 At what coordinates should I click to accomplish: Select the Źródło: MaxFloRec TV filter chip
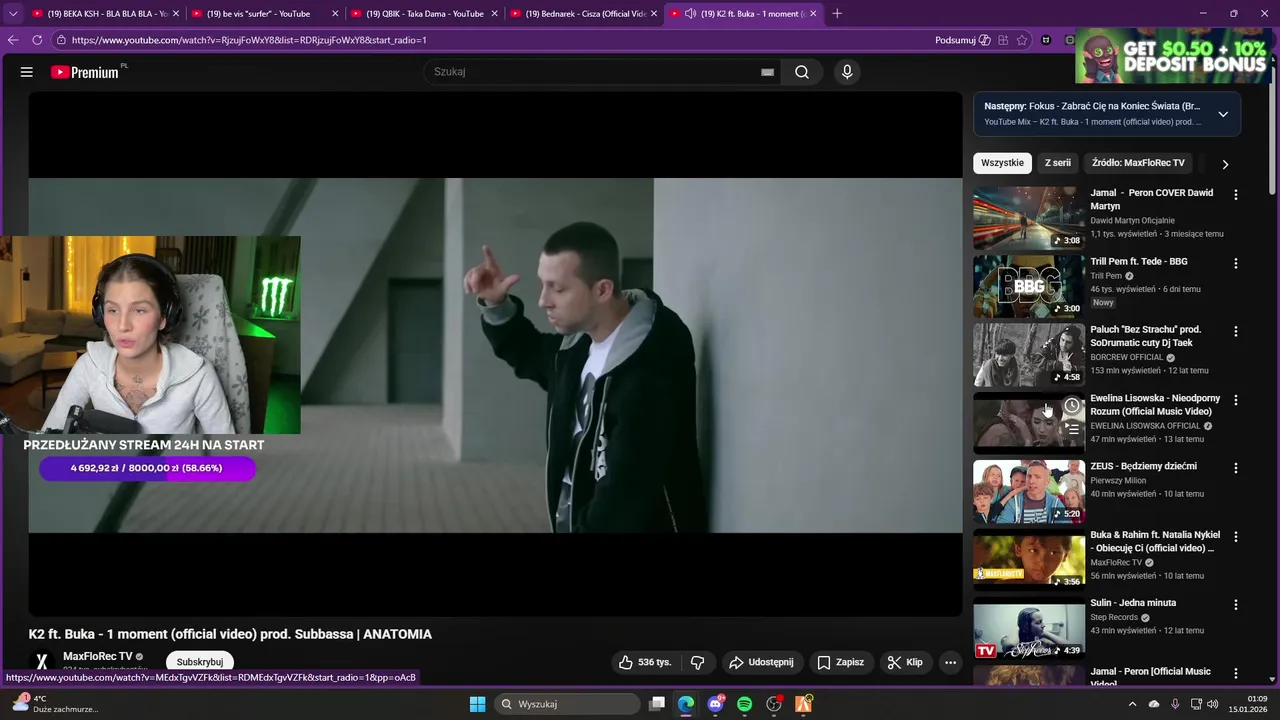pyautogui.click(x=1138, y=163)
